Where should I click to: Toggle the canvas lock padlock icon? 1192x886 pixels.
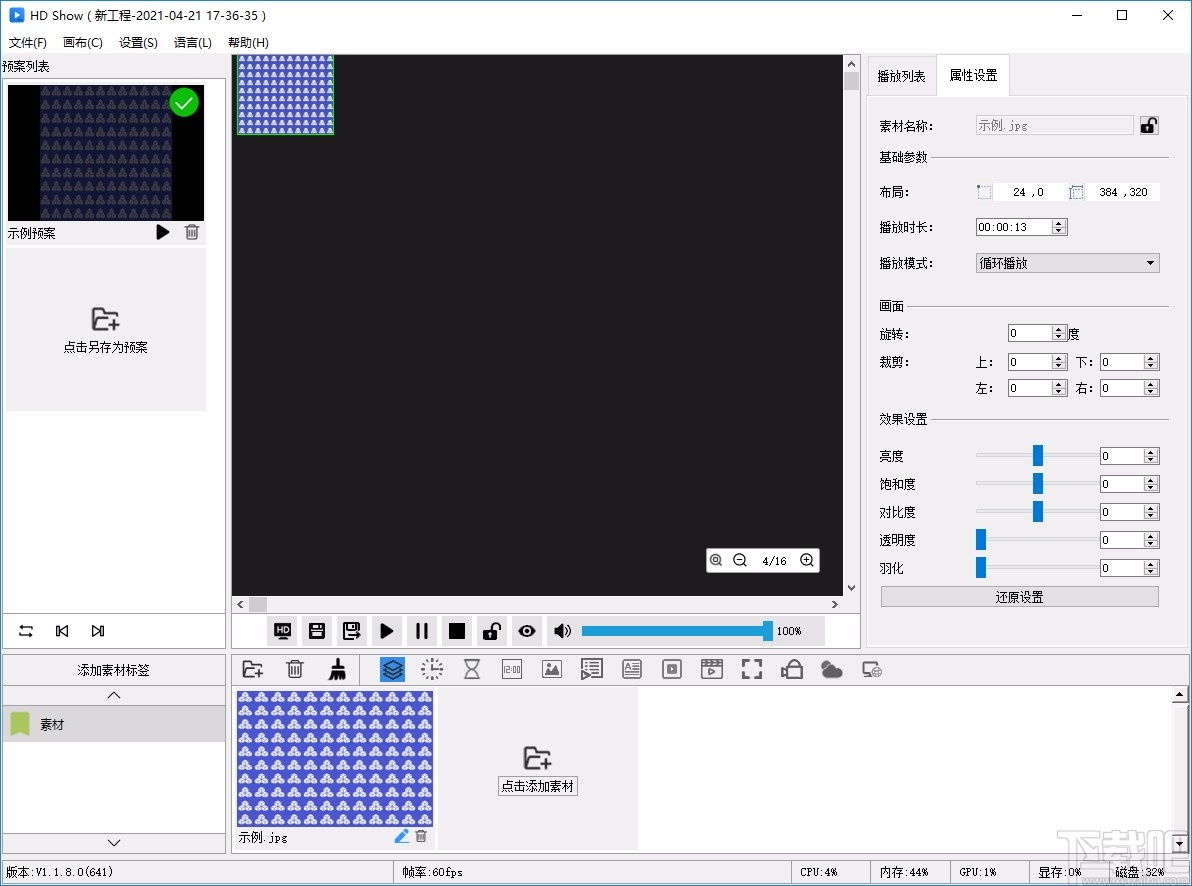[x=492, y=630]
